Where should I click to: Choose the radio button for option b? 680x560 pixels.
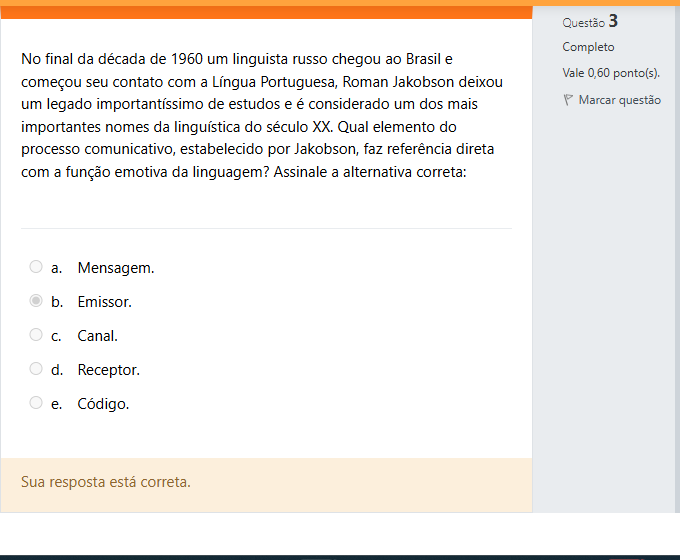(x=36, y=301)
